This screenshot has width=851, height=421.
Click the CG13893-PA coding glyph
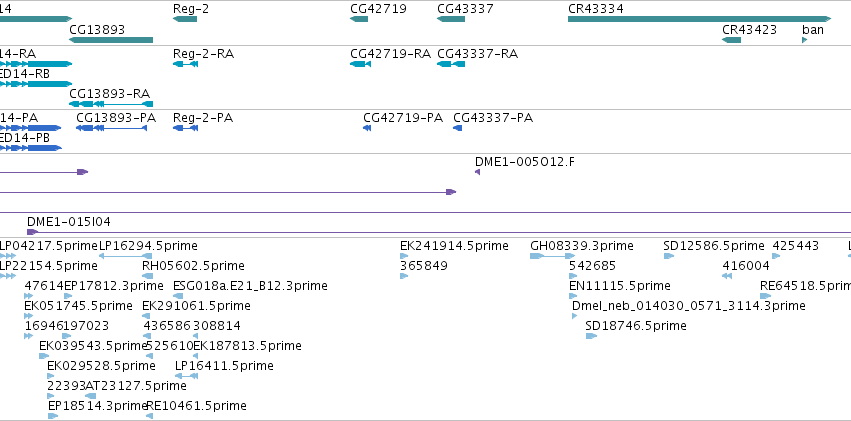112,127
